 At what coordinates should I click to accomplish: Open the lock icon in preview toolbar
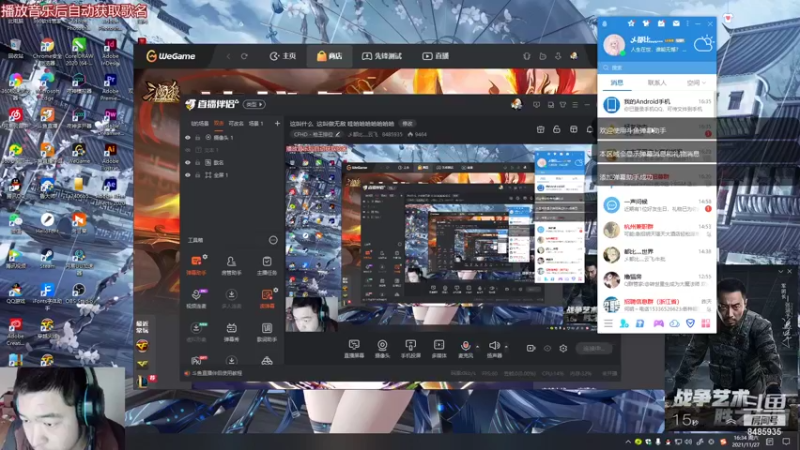pos(557,129)
